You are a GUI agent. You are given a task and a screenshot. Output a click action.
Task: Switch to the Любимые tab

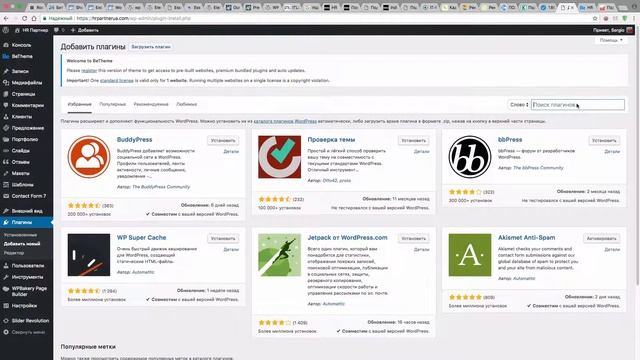pos(187,104)
